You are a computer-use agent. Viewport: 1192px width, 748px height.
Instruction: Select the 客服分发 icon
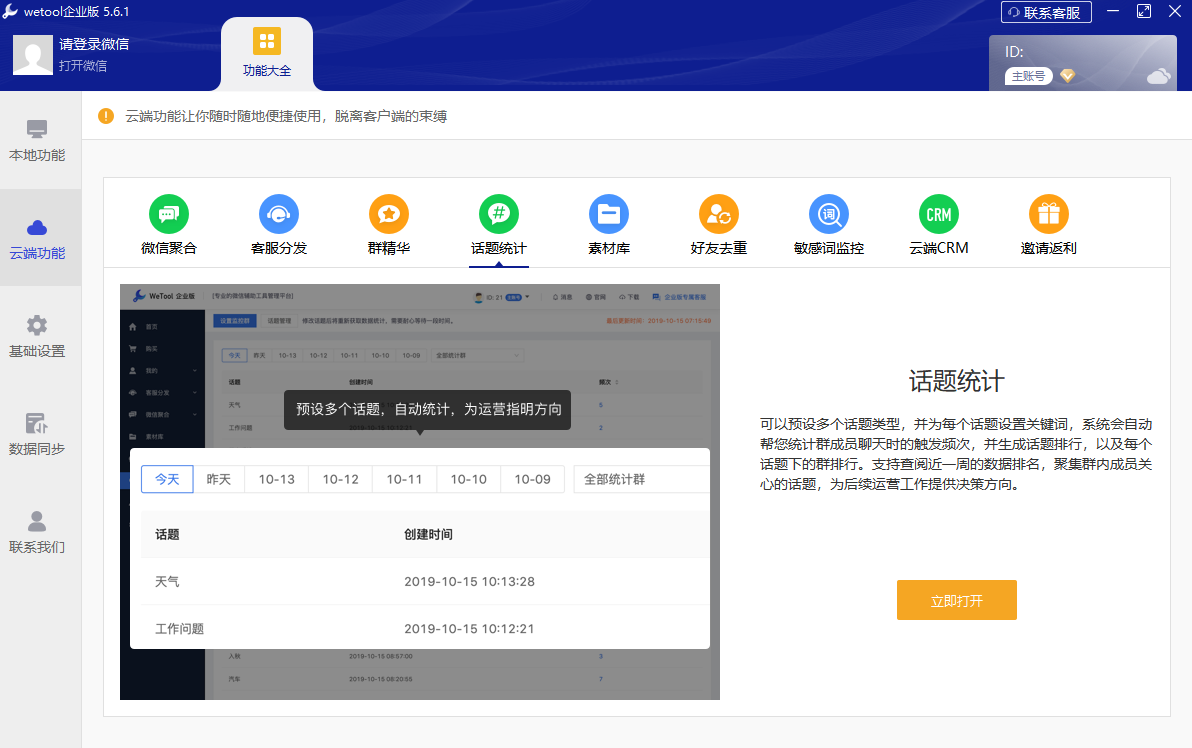pyautogui.click(x=279, y=224)
